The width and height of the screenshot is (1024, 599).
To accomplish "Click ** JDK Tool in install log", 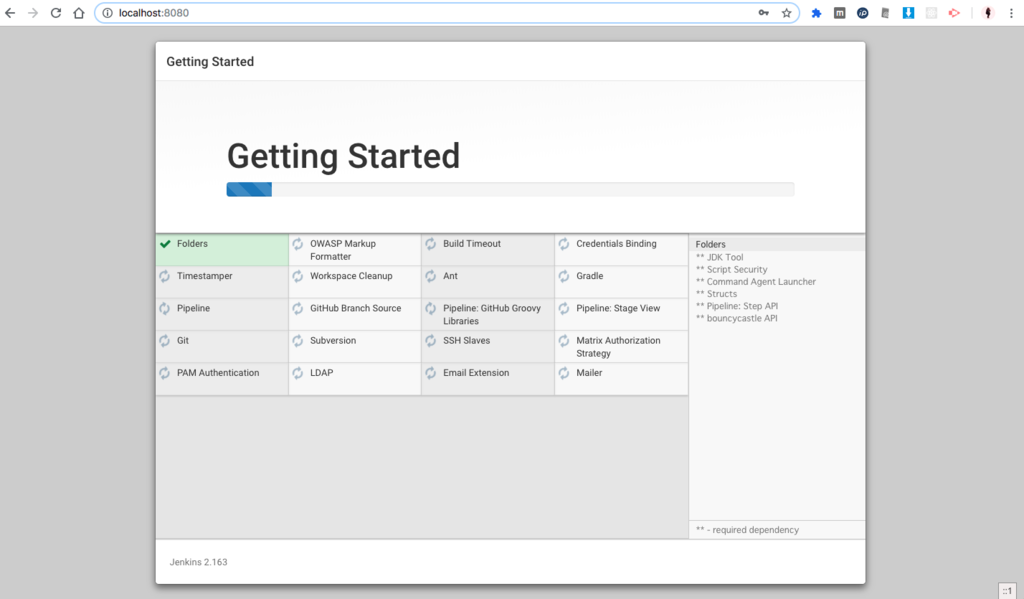I will pyautogui.click(x=719, y=257).
